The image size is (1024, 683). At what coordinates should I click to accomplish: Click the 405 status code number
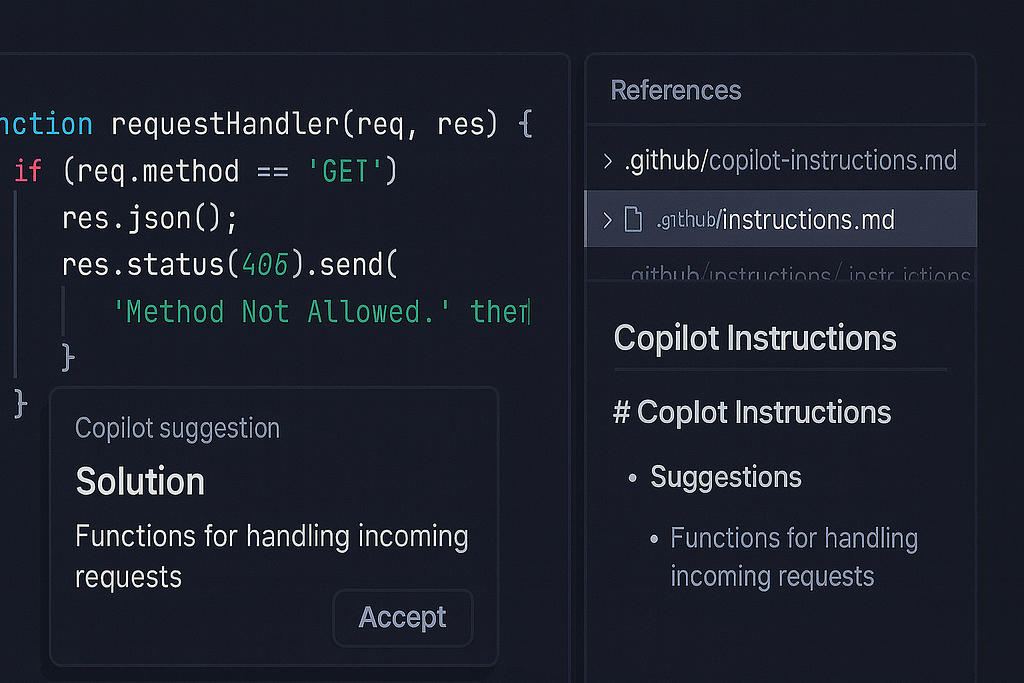tap(265, 265)
